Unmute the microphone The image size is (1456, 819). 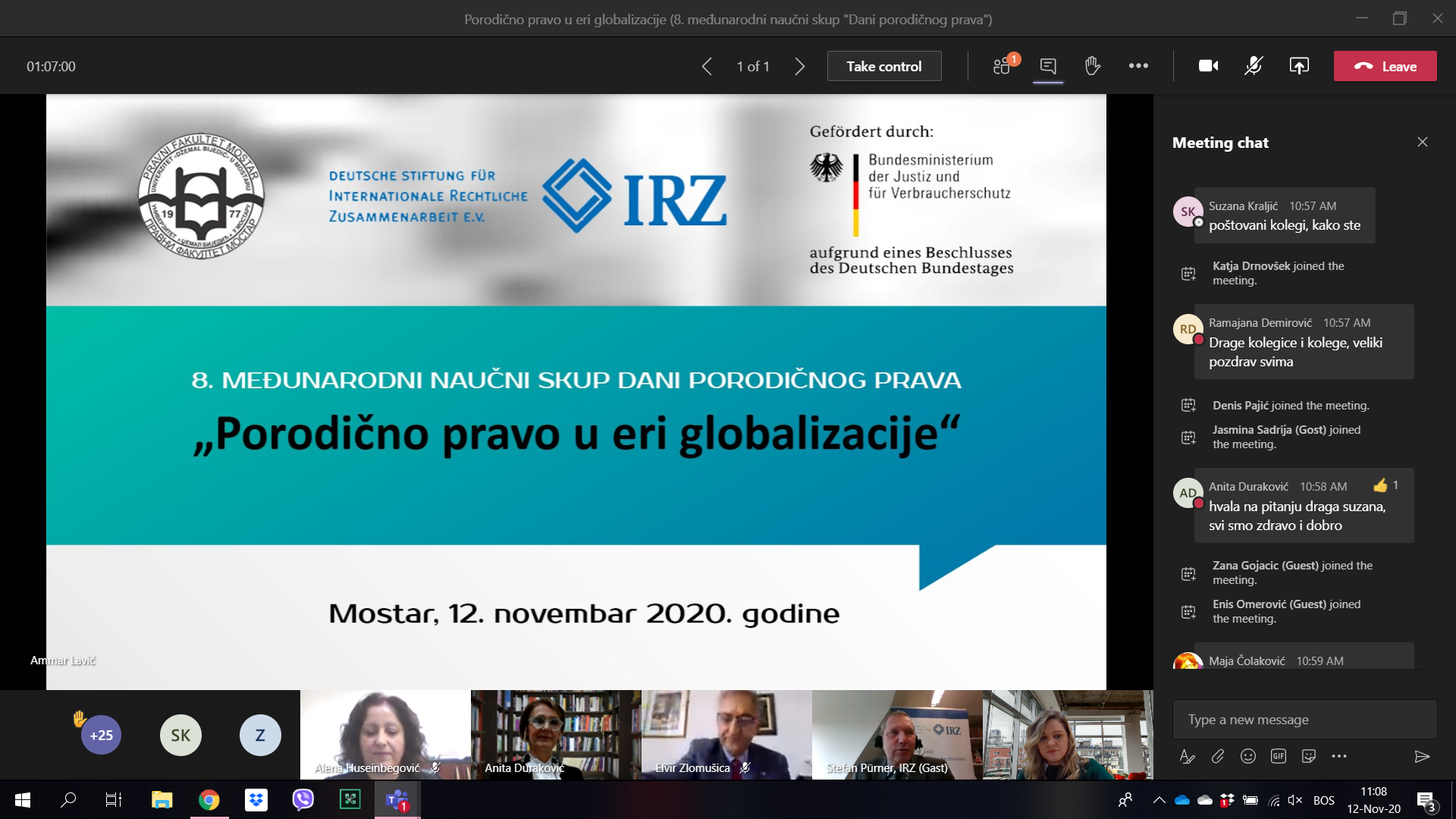[x=1254, y=66]
